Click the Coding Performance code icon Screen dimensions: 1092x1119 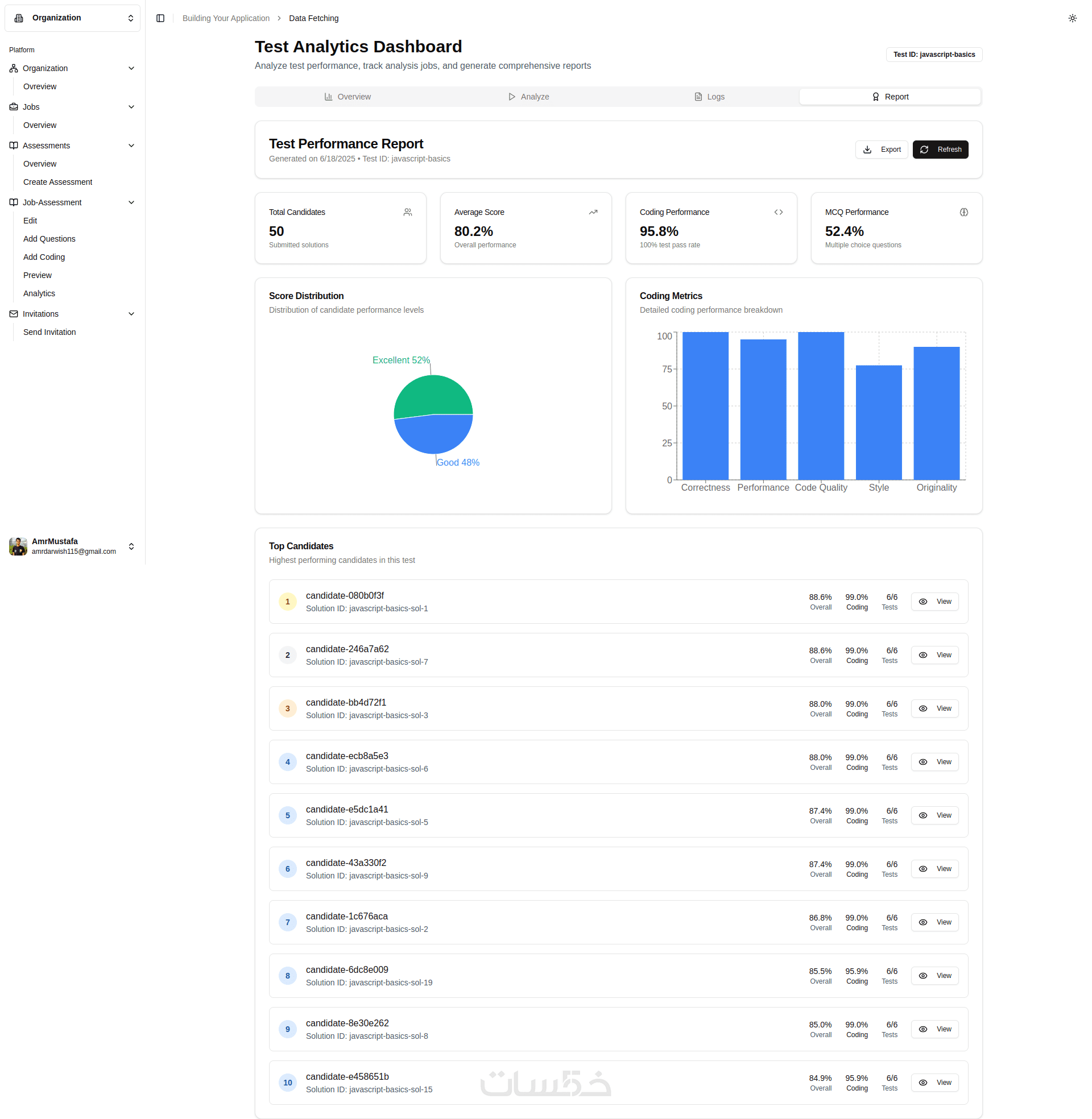[x=778, y=212]
